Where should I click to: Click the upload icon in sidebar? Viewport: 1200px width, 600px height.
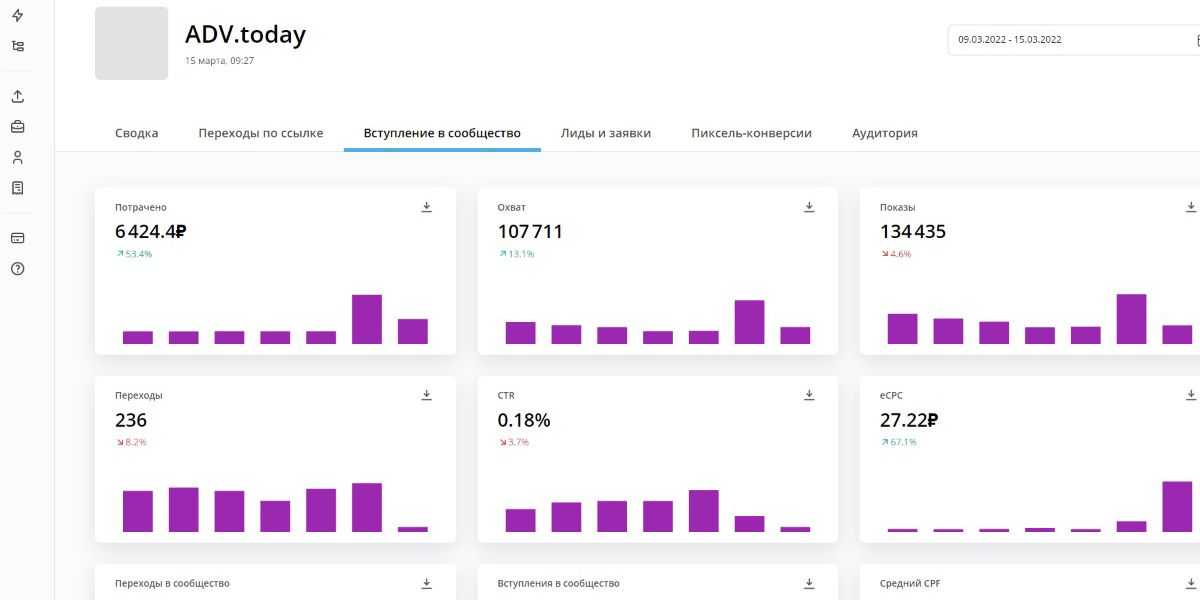pyautogui.click(x=17, y=97)
